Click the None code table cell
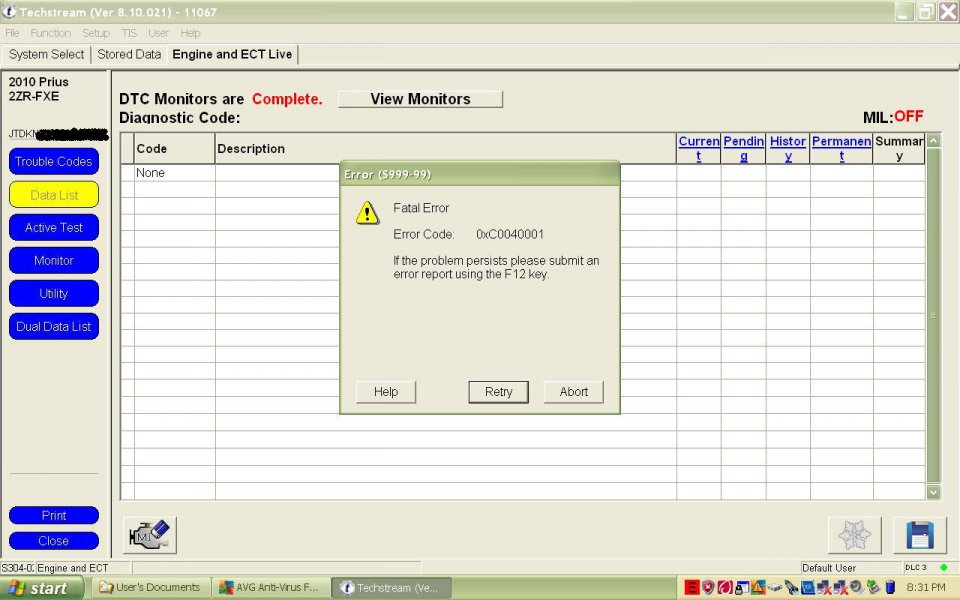The width and height of the screenshot is (960, 600). [x=174, y=173]
